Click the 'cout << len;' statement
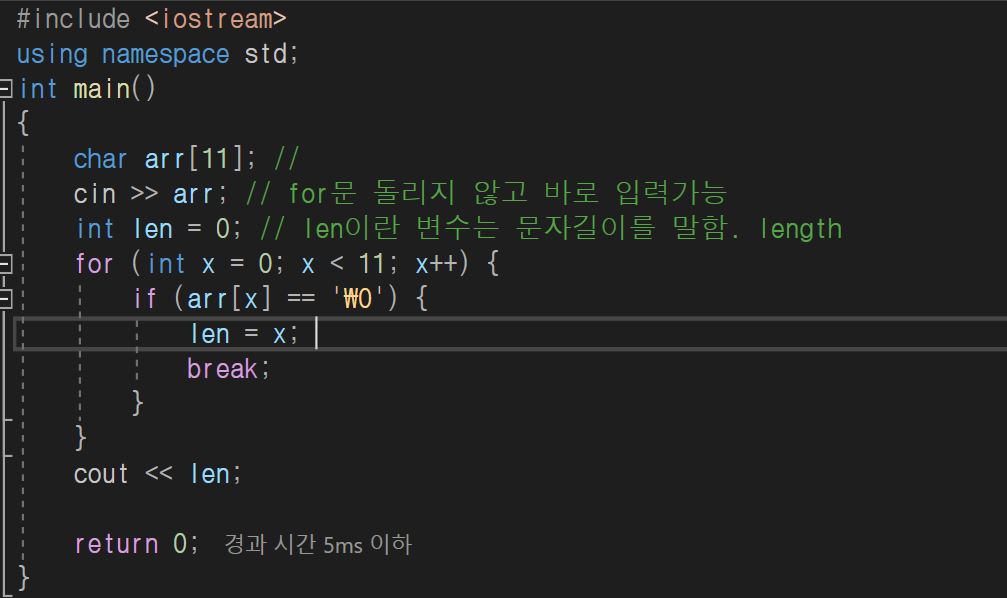 pos(157,475)
